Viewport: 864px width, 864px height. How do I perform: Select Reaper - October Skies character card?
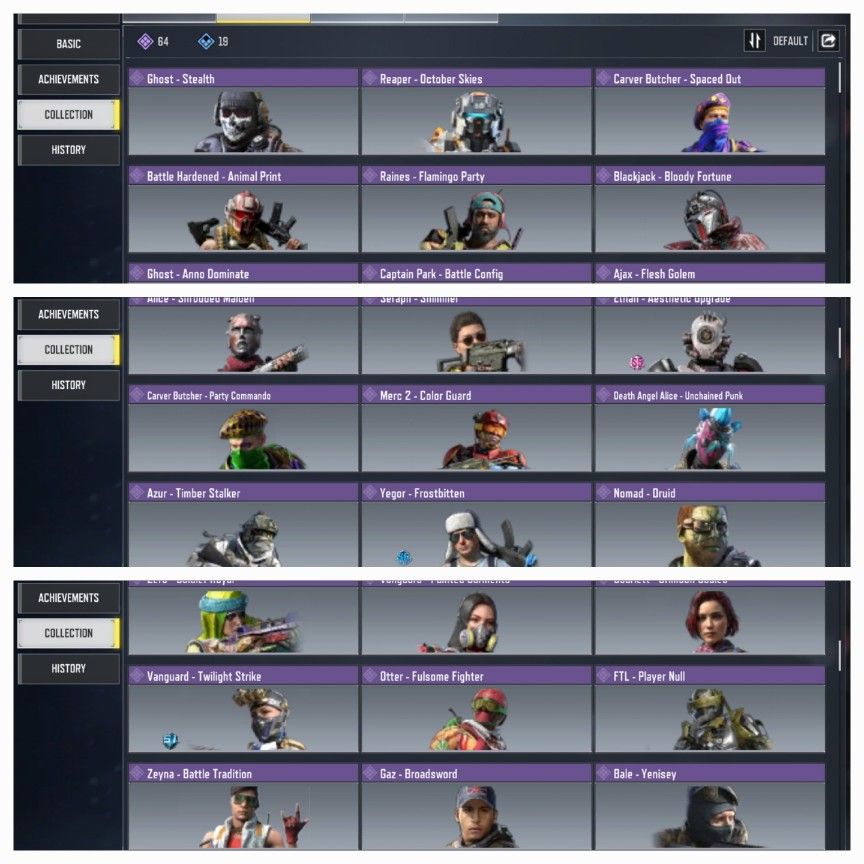click(x=476, y=112)
